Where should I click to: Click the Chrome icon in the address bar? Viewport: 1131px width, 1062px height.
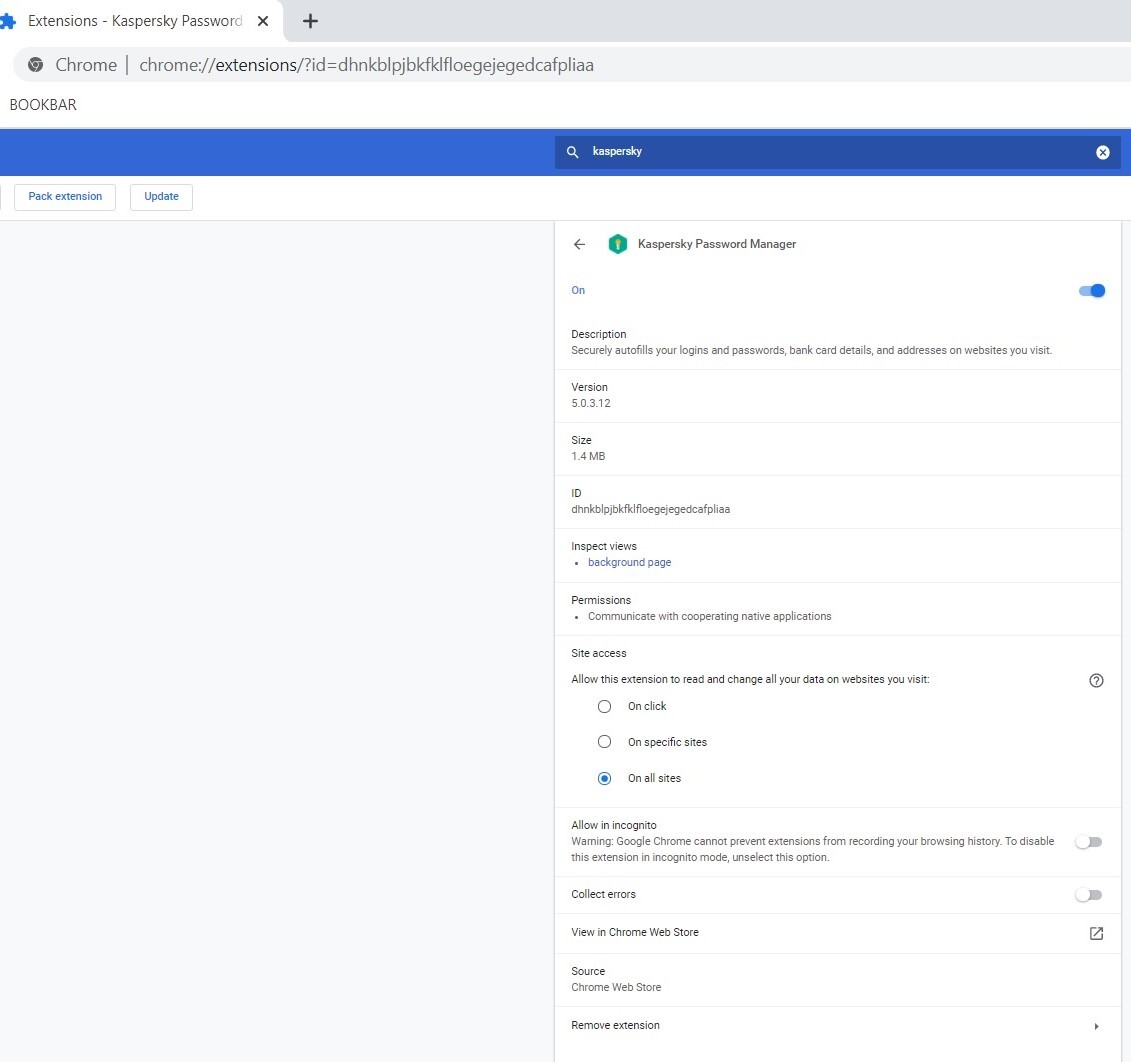pos(36,65)
